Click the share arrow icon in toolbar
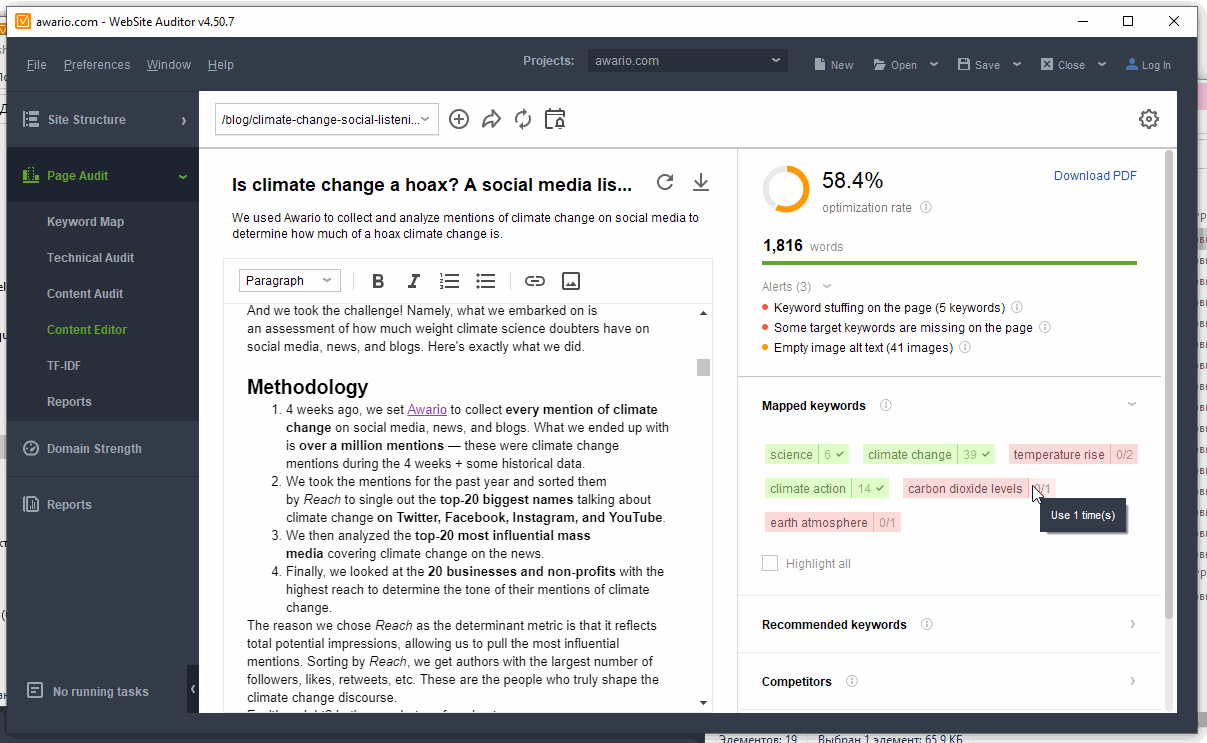Viewport: 1207px width, 743px height. coord(491,119)
